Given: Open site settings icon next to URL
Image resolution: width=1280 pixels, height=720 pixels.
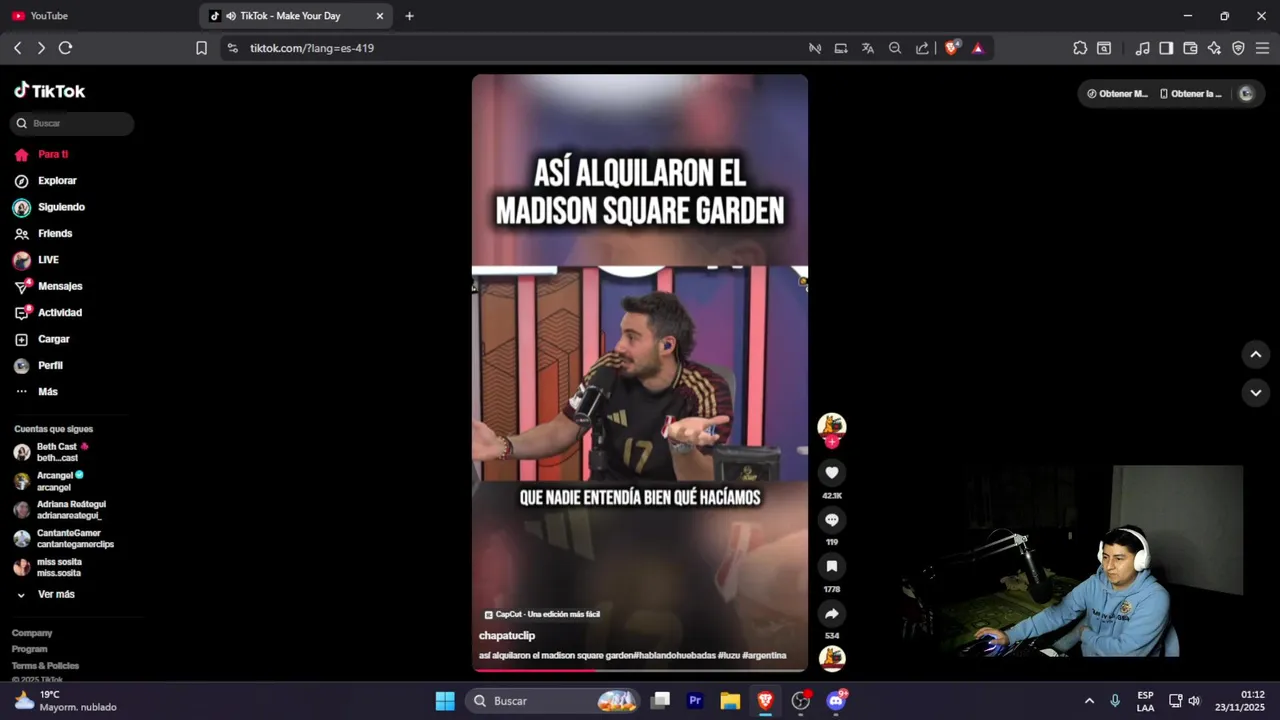Looking at the screenshot, I should click(x=232, y=48).
